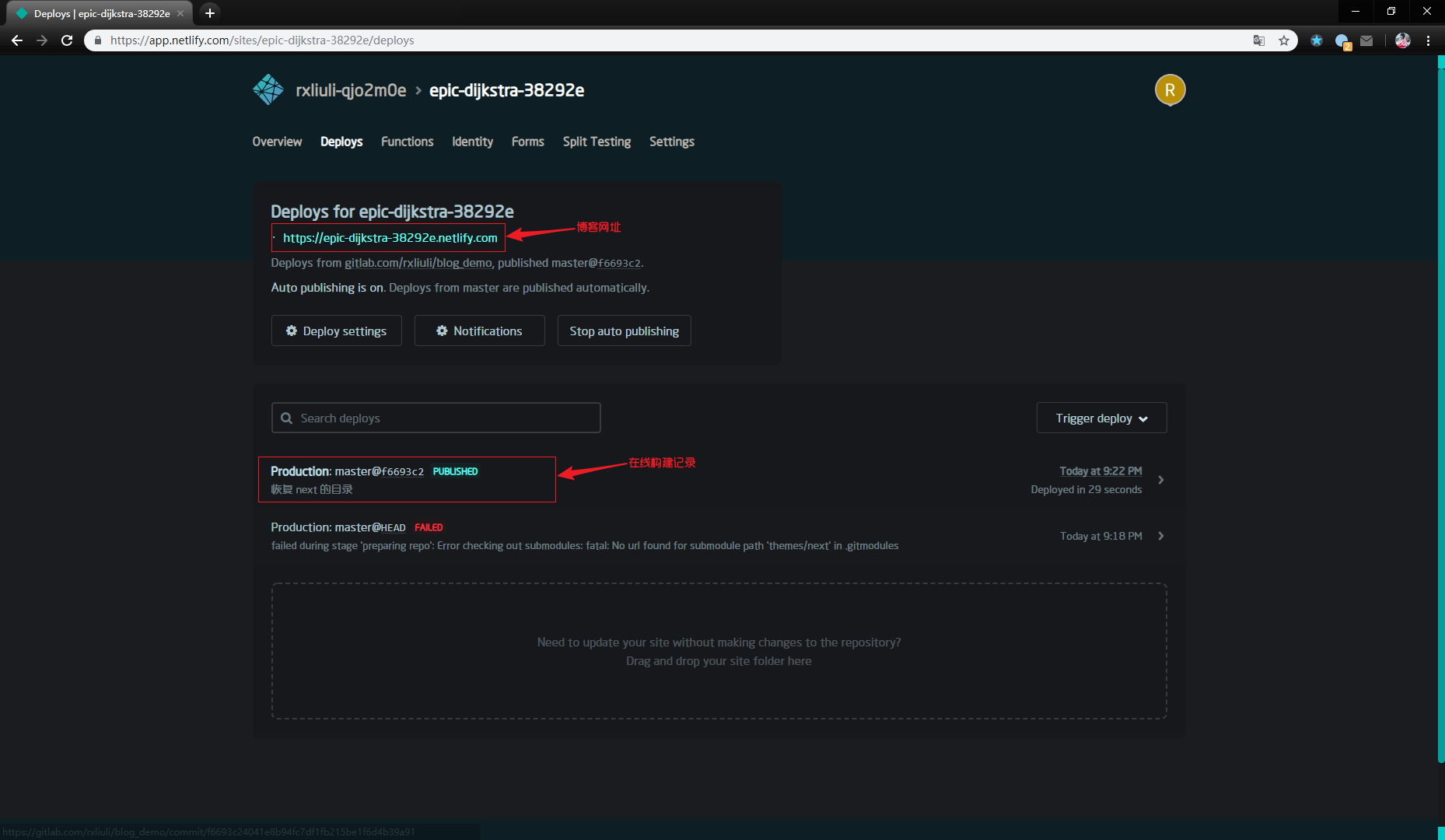The height and width of the screenshot is (840, 1445).
Task: Click the failed deploy error message text
Action: (585, 546)
